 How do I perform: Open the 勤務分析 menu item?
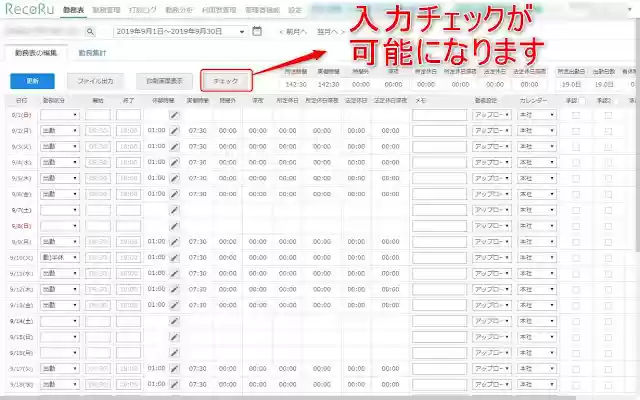pyautogui.click(x=179, y=10)
